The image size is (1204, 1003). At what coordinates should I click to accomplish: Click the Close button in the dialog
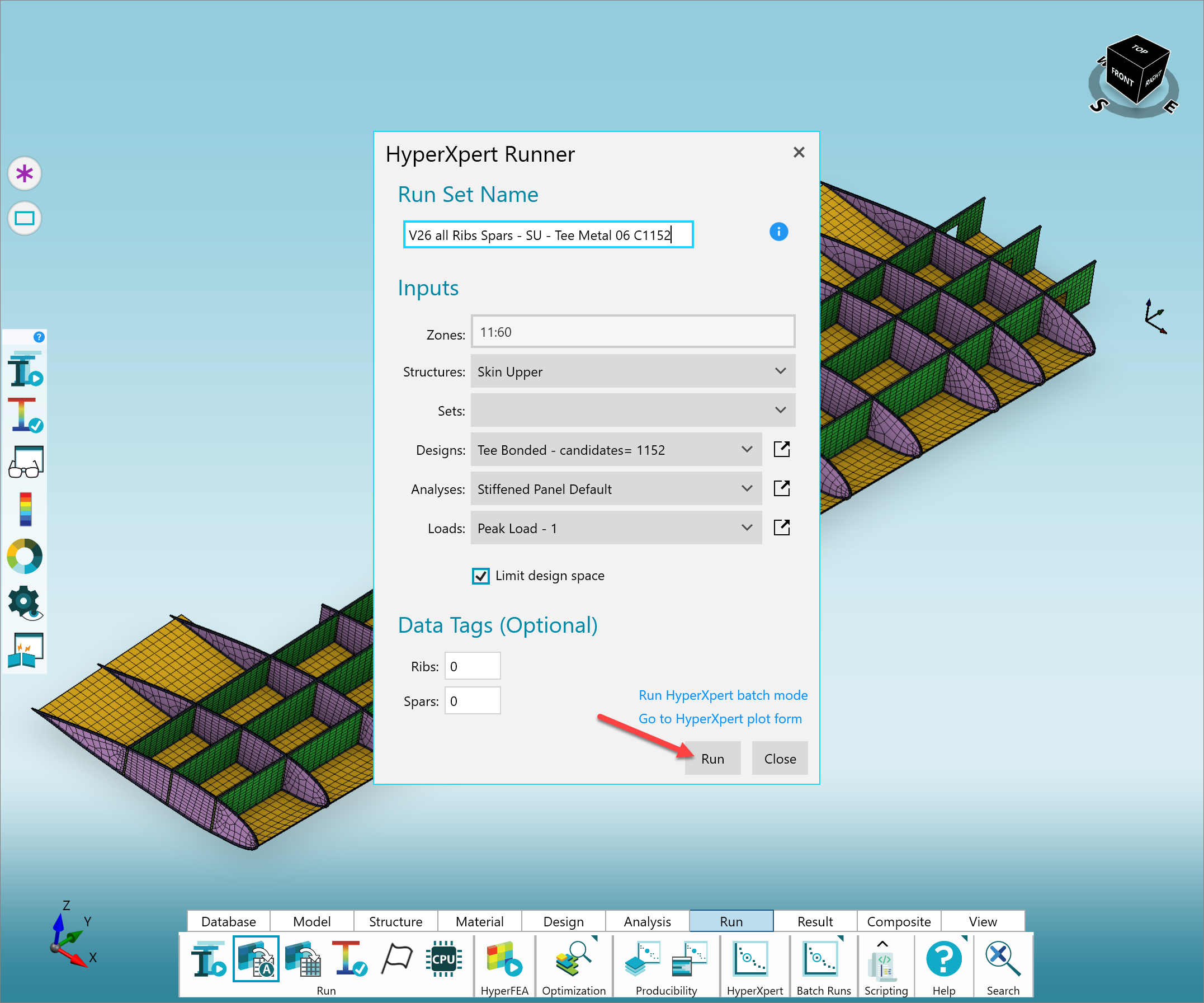tap(780, 758)
